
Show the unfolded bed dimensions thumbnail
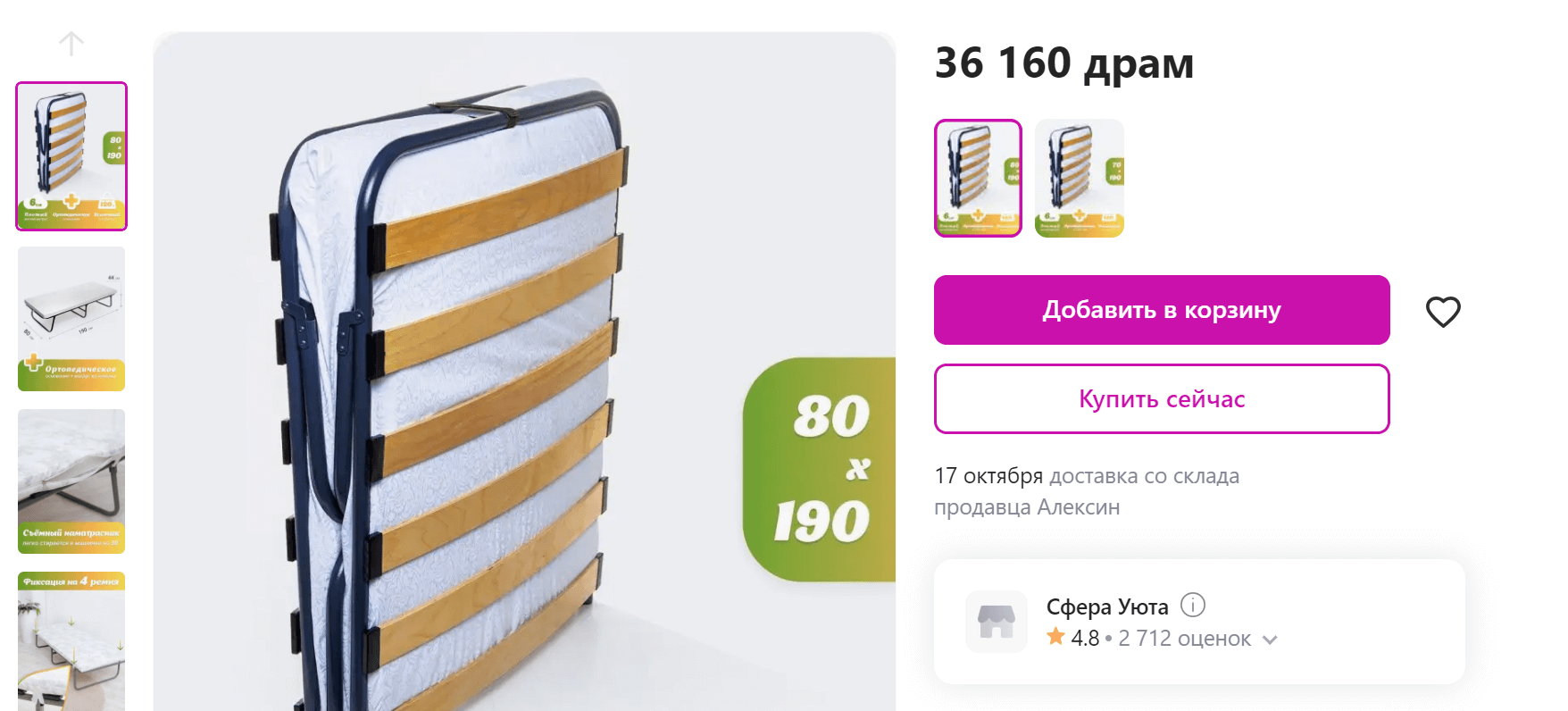[71, 319]
